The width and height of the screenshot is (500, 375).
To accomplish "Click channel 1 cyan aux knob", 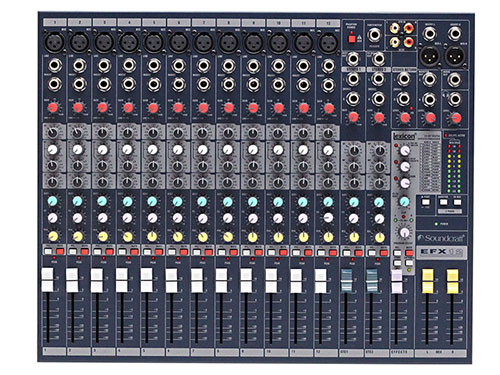I will [x=52, y=201].
